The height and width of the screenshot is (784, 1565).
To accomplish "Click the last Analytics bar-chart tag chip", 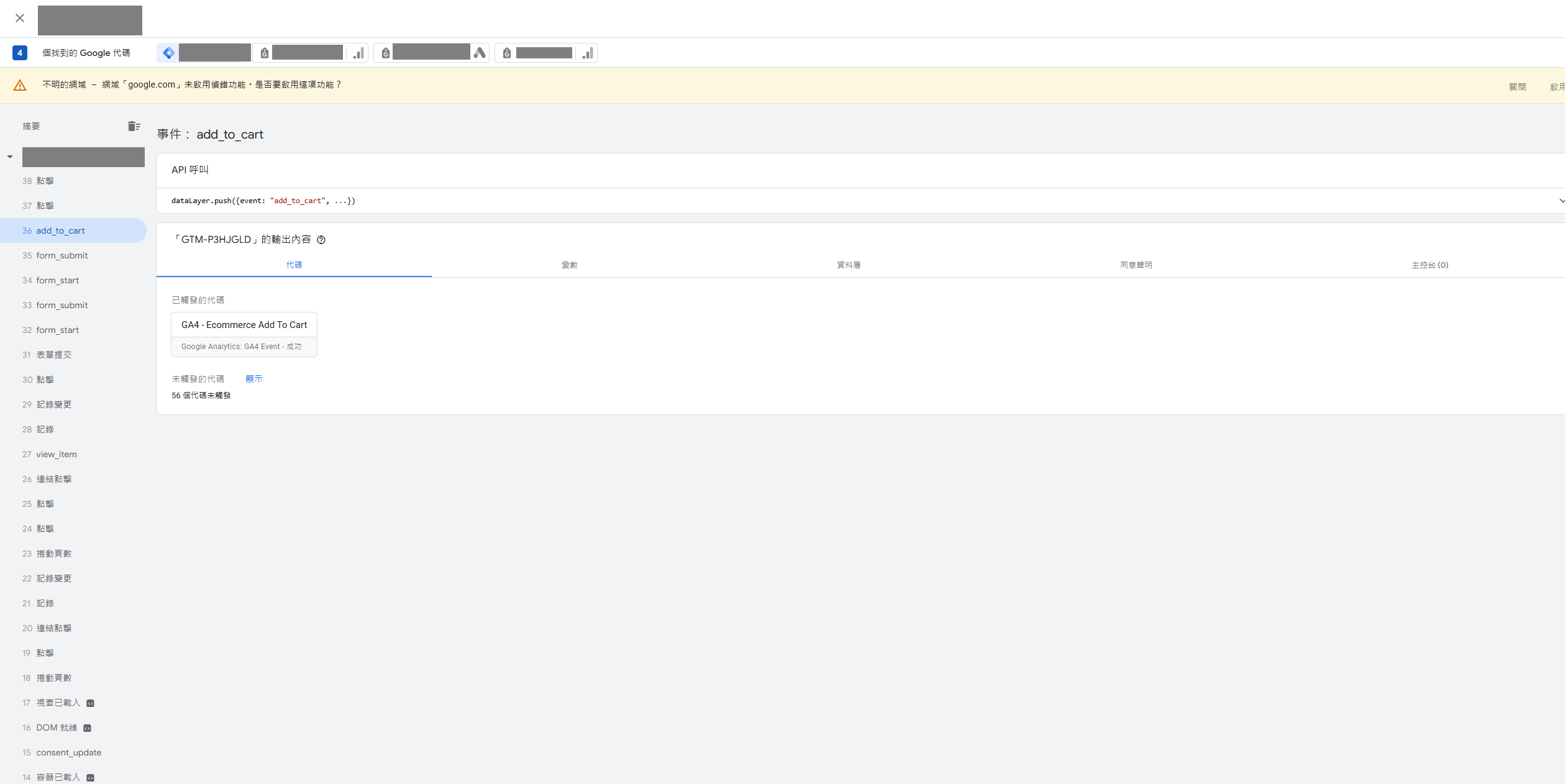I will pos(588,53).
